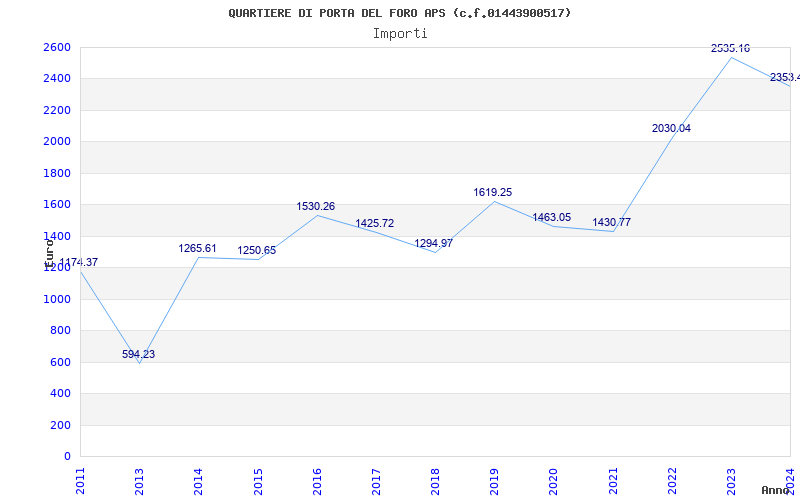This screenshot has width=800, height=500.
Task: Click x-axis year 2014
Action: tap(198, 482)
